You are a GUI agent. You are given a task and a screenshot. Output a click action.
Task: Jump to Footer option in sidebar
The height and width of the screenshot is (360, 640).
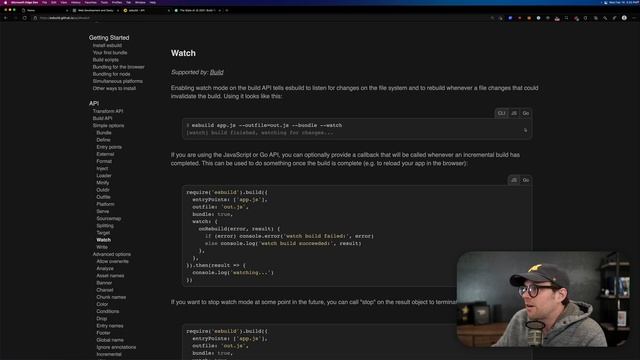[103, 333]
